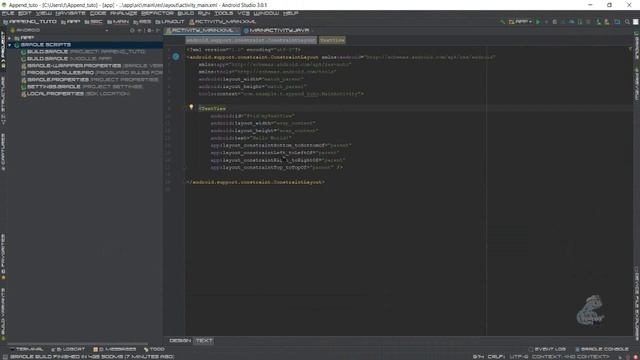Open the Code menu
The image size is (640, 360).
click(98, 13)
